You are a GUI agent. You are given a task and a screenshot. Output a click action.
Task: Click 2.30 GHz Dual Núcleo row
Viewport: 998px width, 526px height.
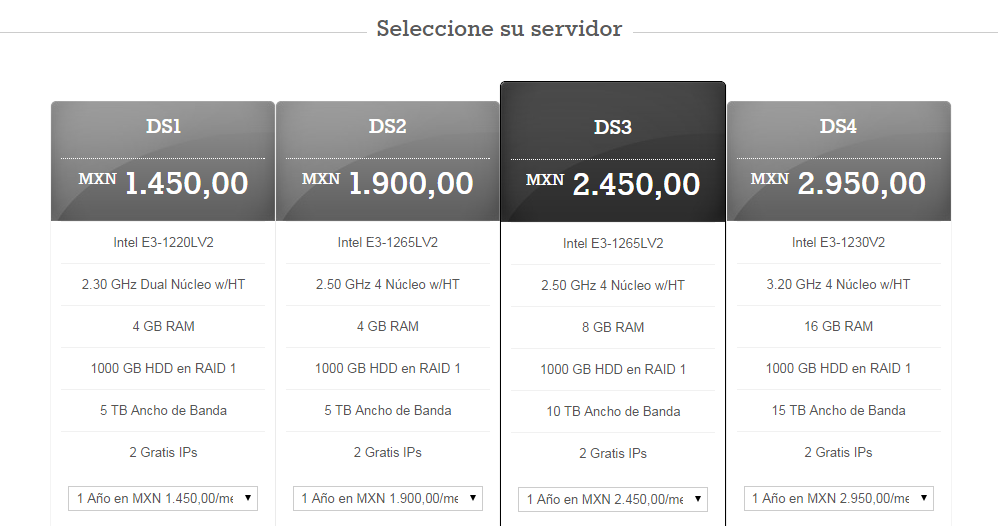tap(163, 285)
